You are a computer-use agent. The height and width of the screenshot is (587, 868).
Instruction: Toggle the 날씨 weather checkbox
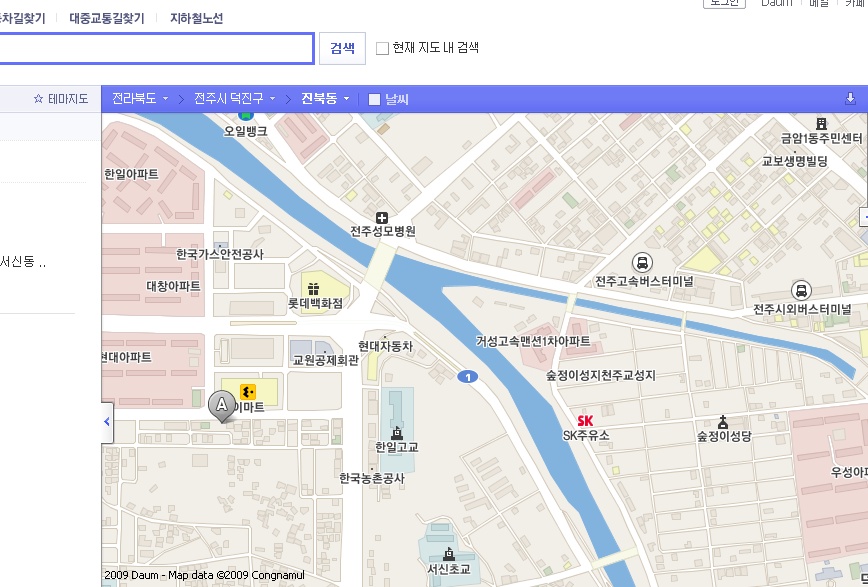(x=375, y=99)
